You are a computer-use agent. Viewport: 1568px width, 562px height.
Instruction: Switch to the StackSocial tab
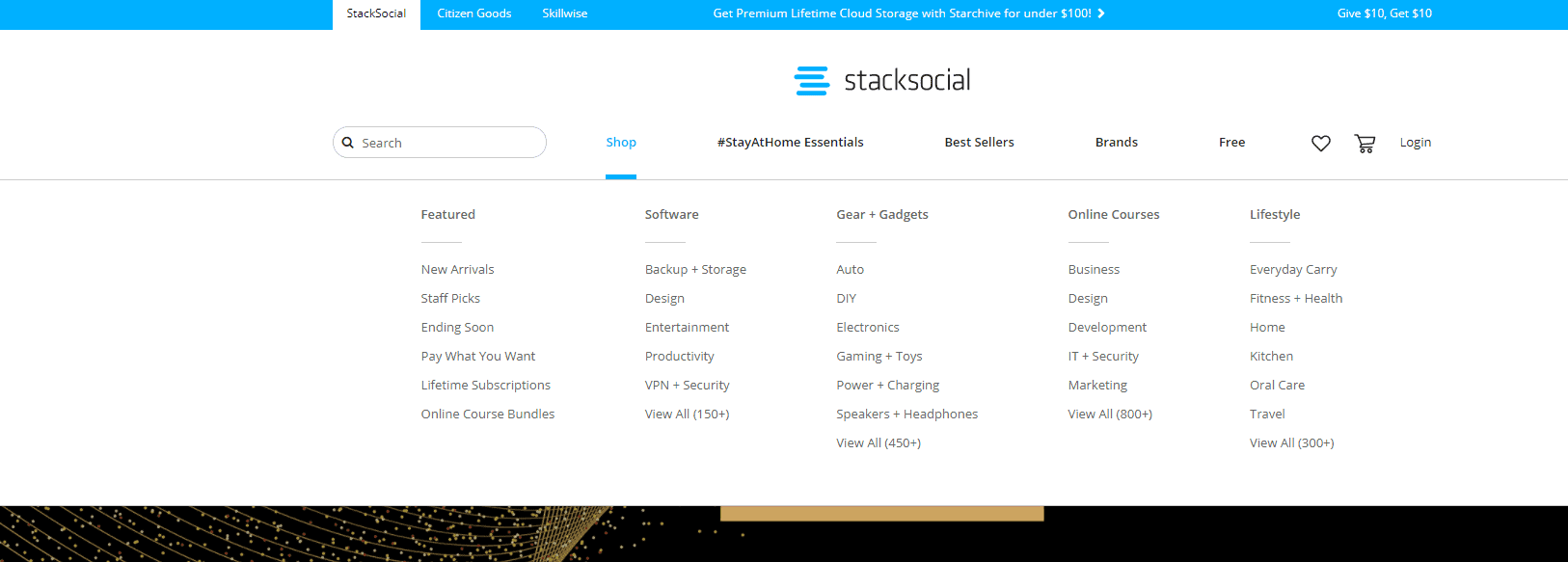(376, 14)
